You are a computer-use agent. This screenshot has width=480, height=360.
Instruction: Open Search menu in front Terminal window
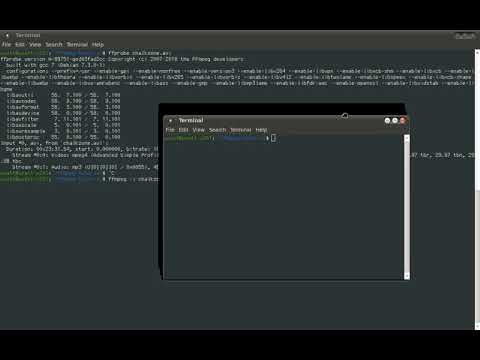coord(217,130)
